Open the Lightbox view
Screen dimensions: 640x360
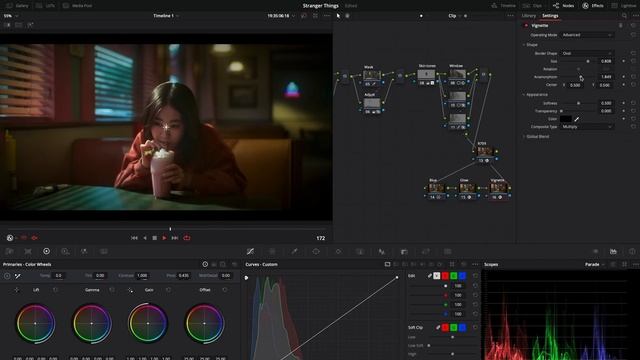(625, 6)
